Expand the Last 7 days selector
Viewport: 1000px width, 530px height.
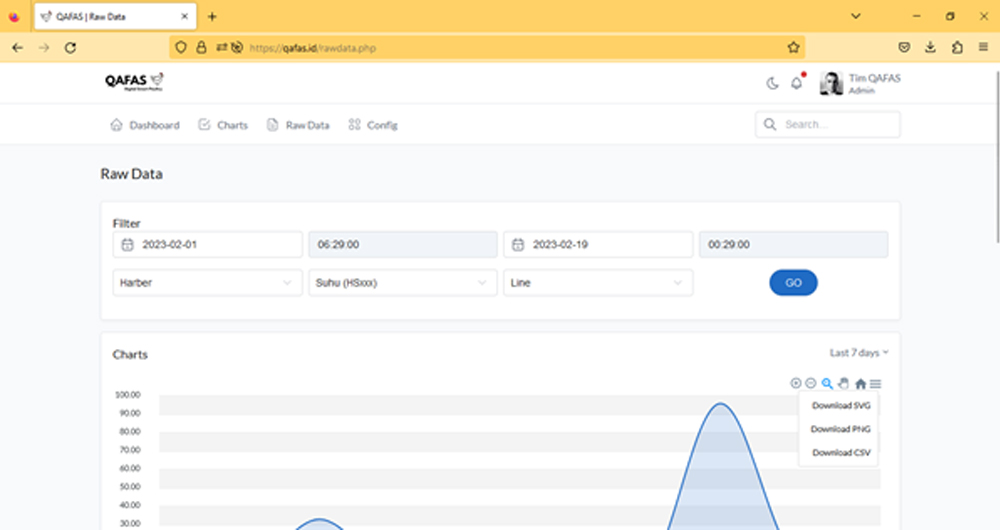pyautogui.click(x=858, y=353)
